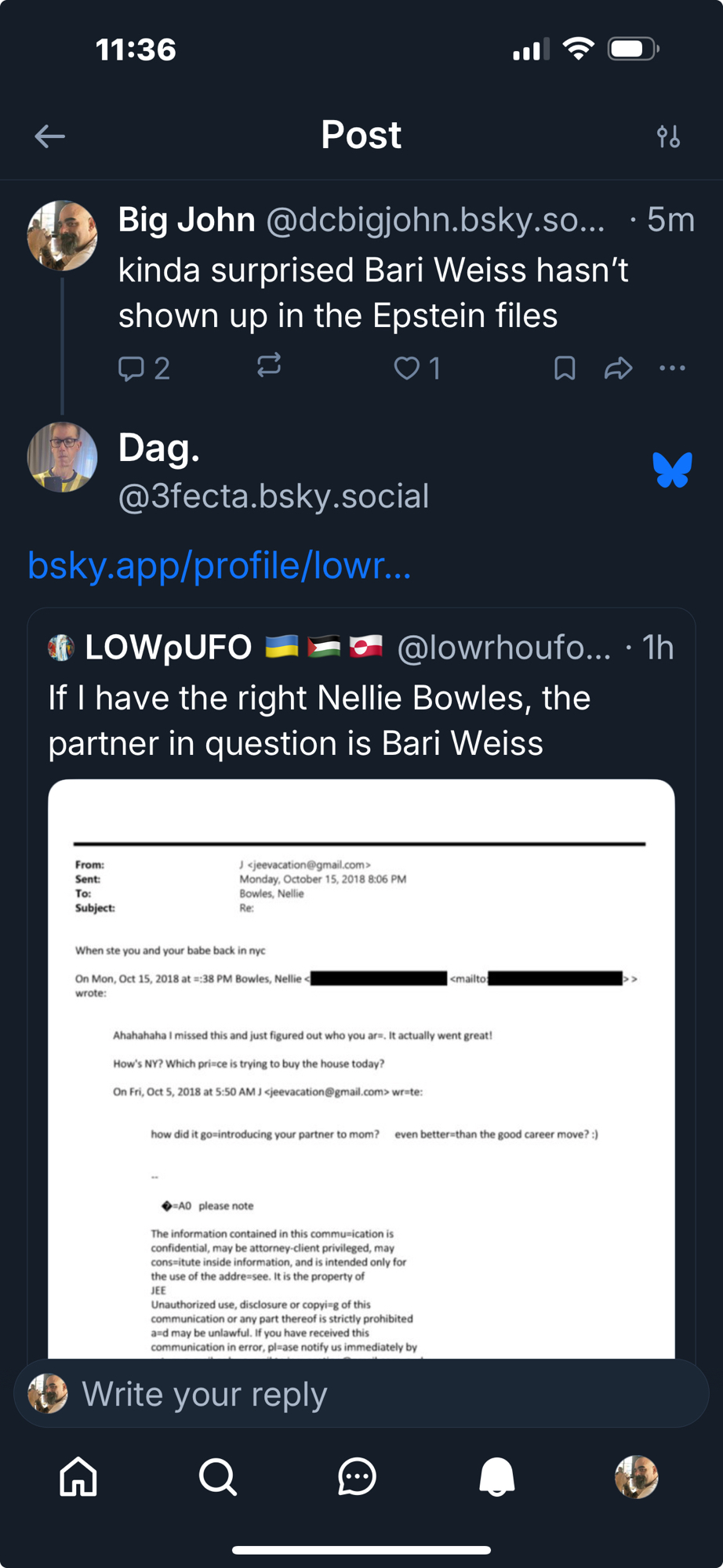Repost Big John's post
Image resolution: width=723 pixels, height=1568 pixels.
click(x=269, y=366)
